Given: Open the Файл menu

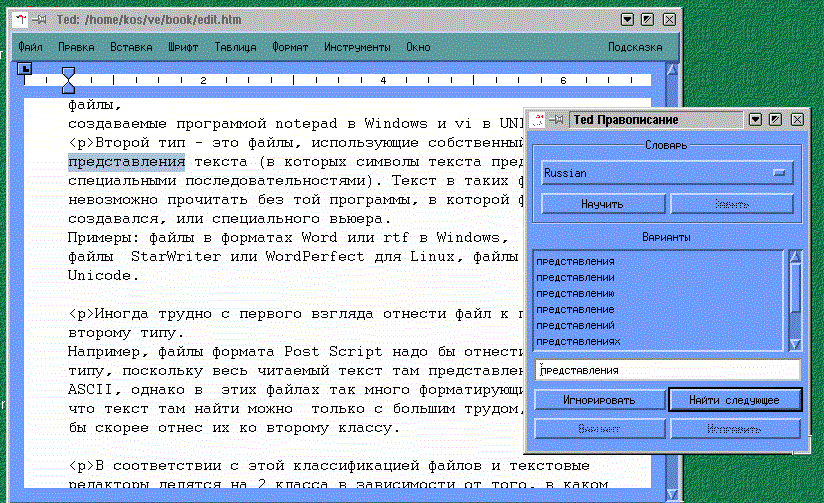Looking at the screenshot, I should point(30,47).
